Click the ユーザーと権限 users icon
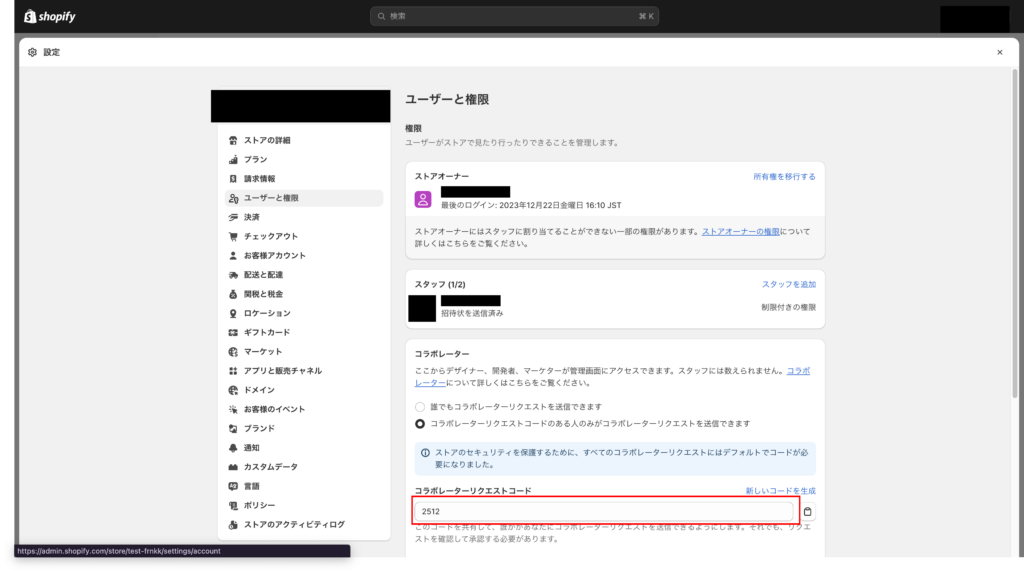 pyautogui.click(x=233, y=198)
